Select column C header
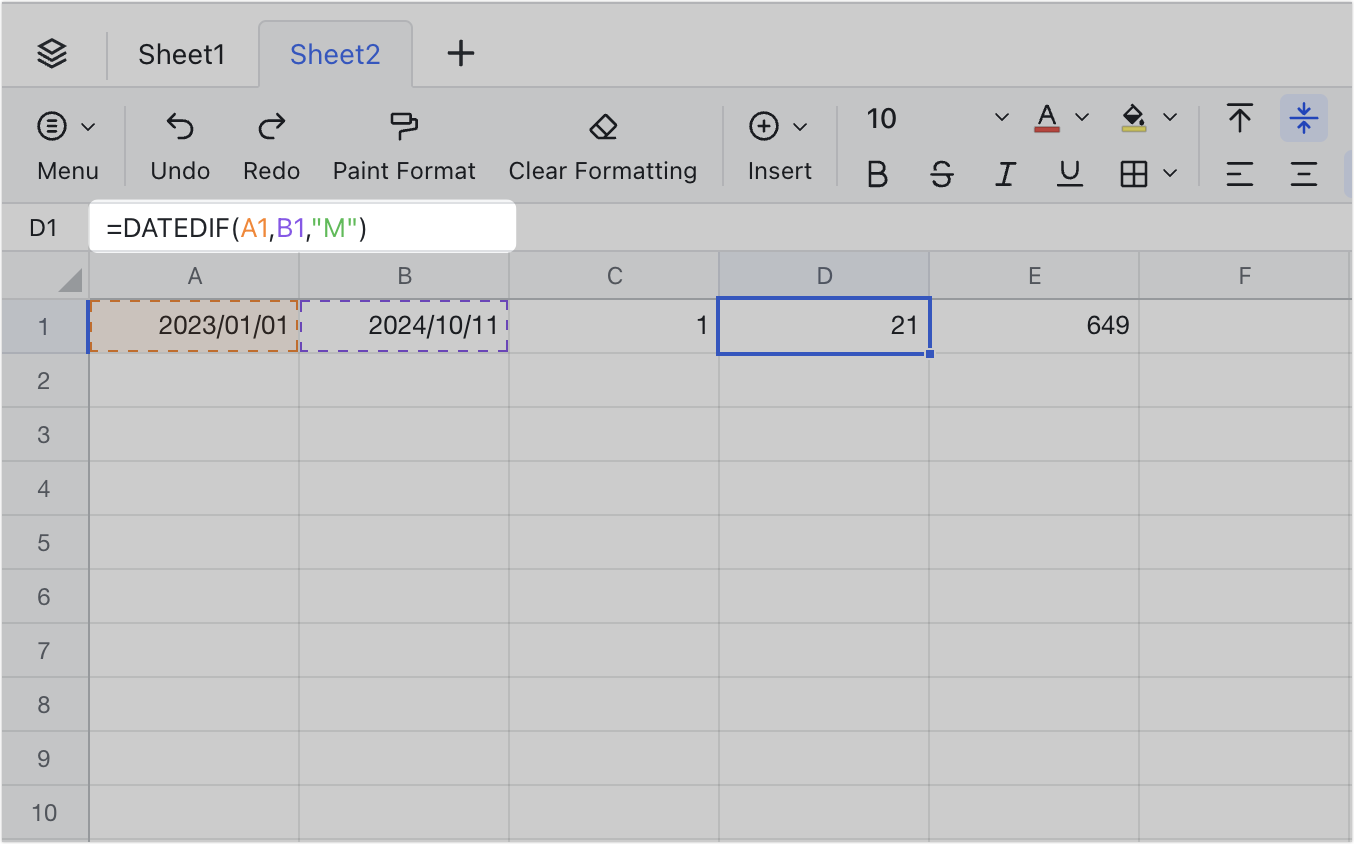 (x=614, y=276)
